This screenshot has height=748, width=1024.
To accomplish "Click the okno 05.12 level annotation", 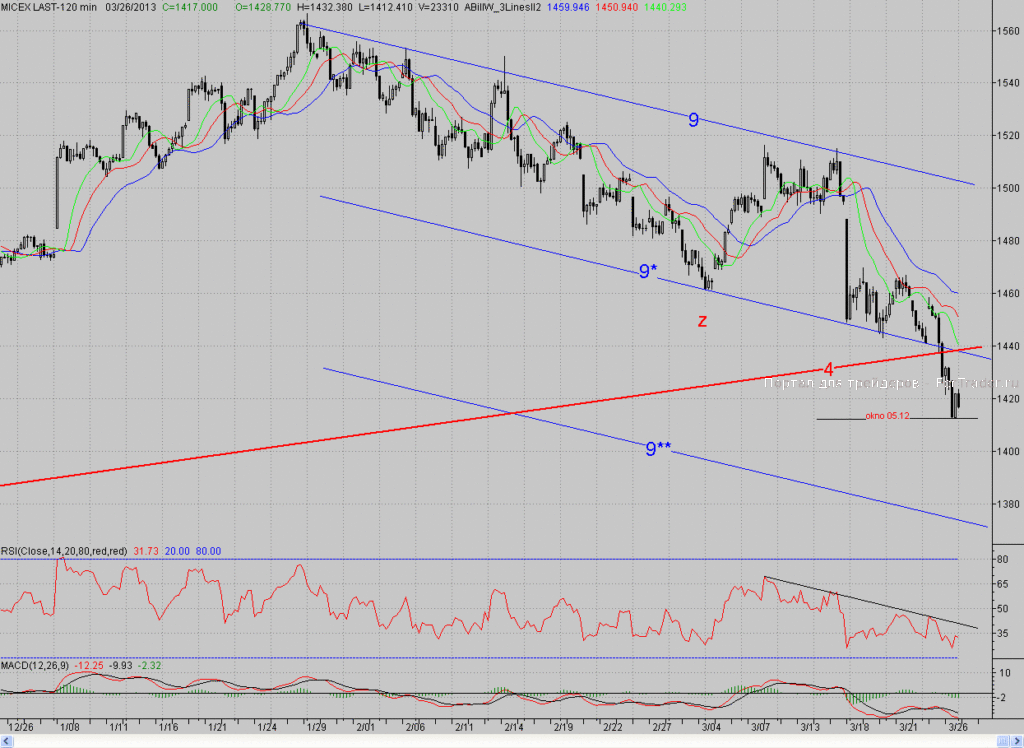I will tap(887, 415).
